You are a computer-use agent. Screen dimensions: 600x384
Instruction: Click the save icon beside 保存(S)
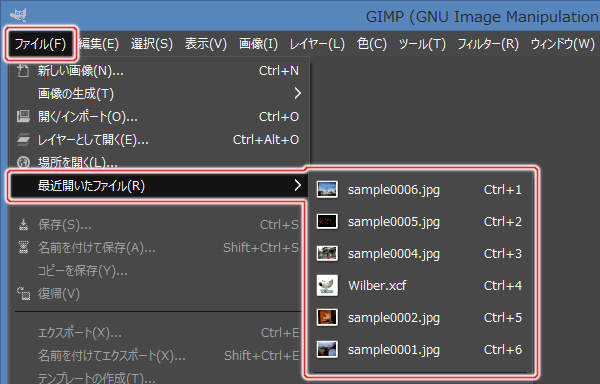(x=23, y=225)
